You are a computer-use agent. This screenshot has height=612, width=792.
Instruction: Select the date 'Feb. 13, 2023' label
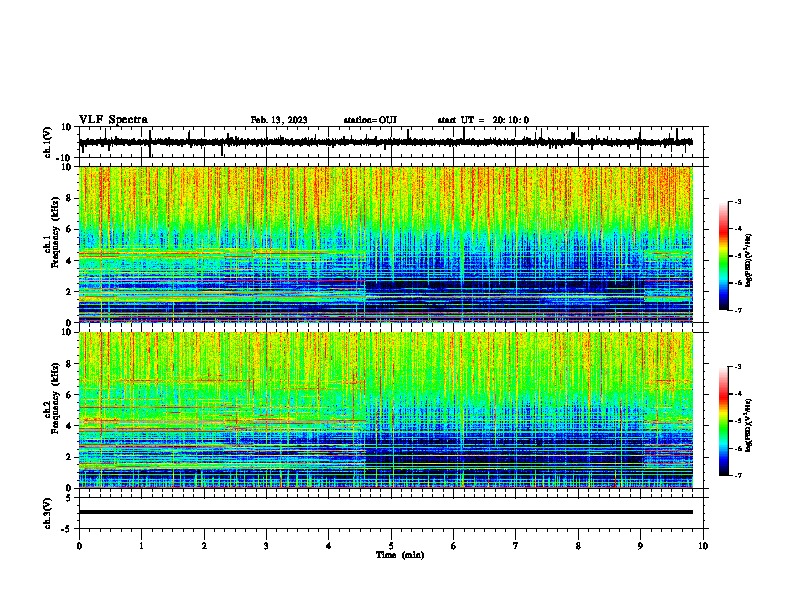pyautogui.click(x=279, y=120)
